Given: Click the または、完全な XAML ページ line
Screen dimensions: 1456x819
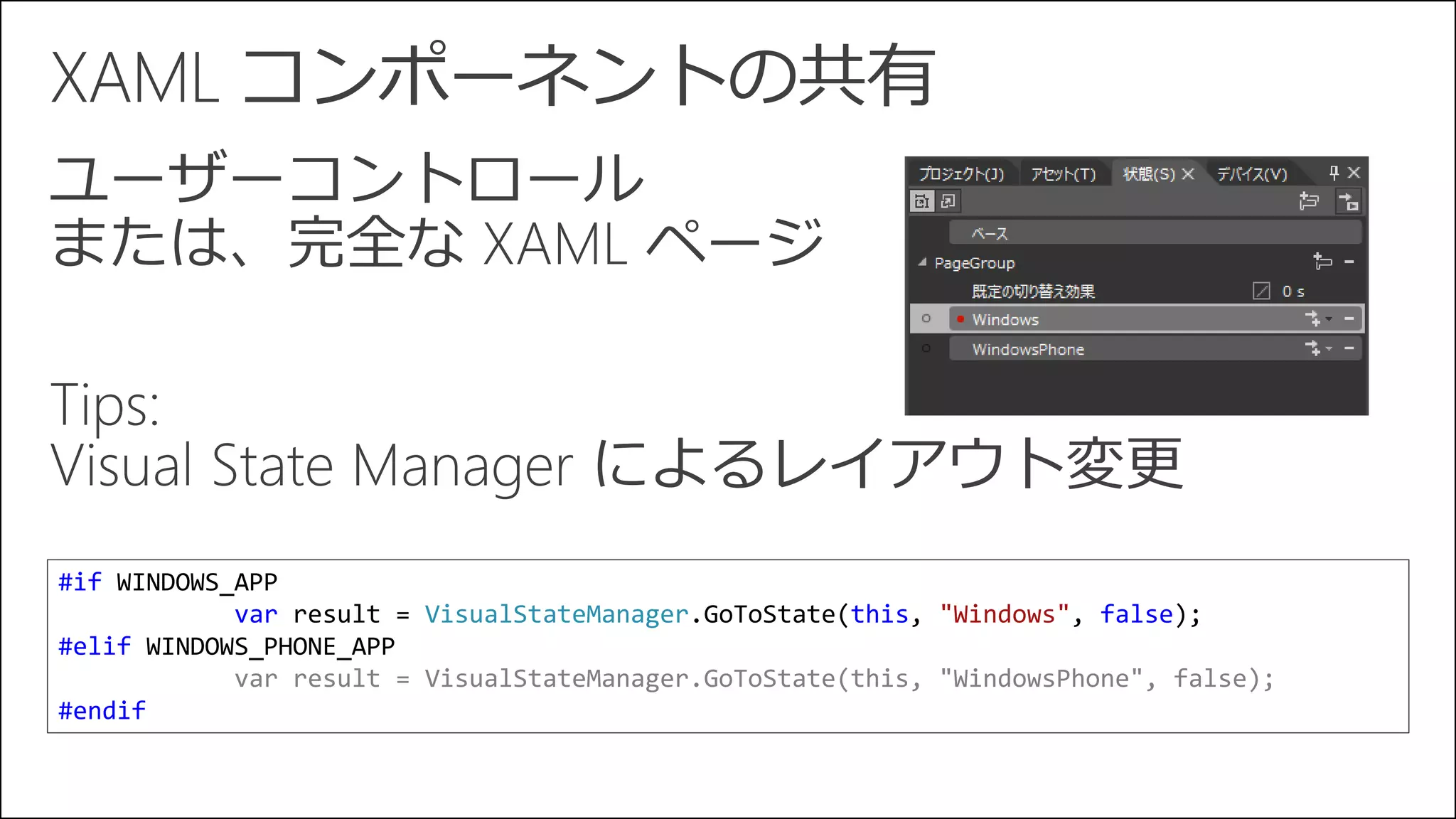Looking at the screenshot, I should 437,242.
